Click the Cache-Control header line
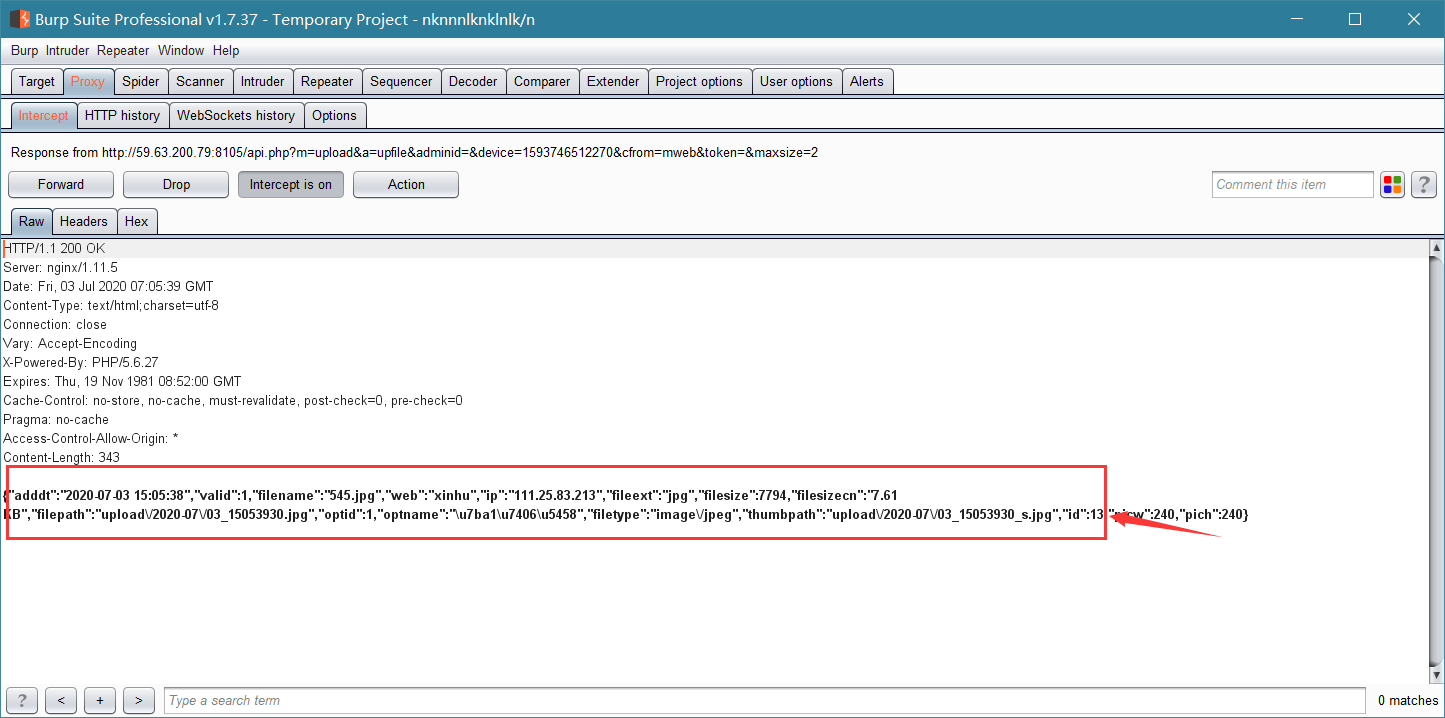Screen dimensions: 1445x718 tap(233, 400)
